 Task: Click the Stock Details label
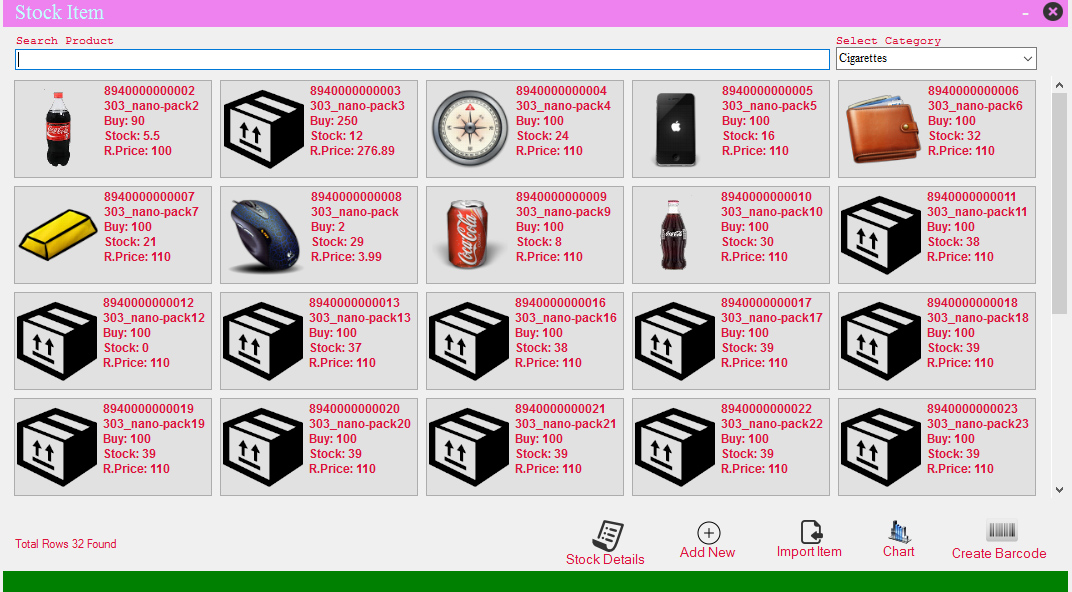pos(605,559)
